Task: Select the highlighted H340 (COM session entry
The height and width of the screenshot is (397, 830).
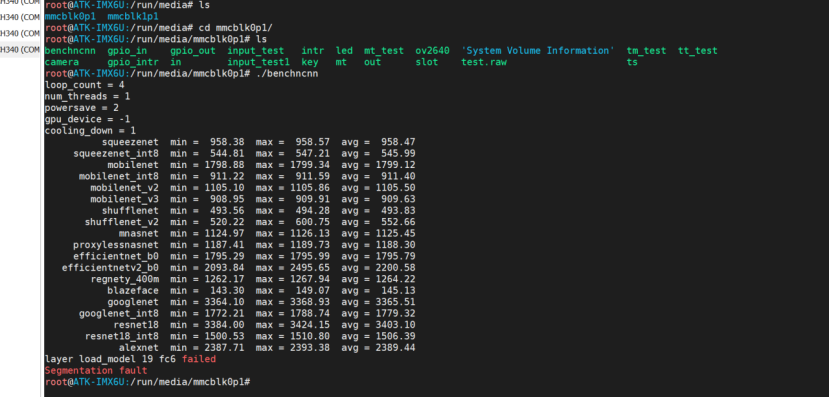Action: pyautogui.click(x=20, y=50)
